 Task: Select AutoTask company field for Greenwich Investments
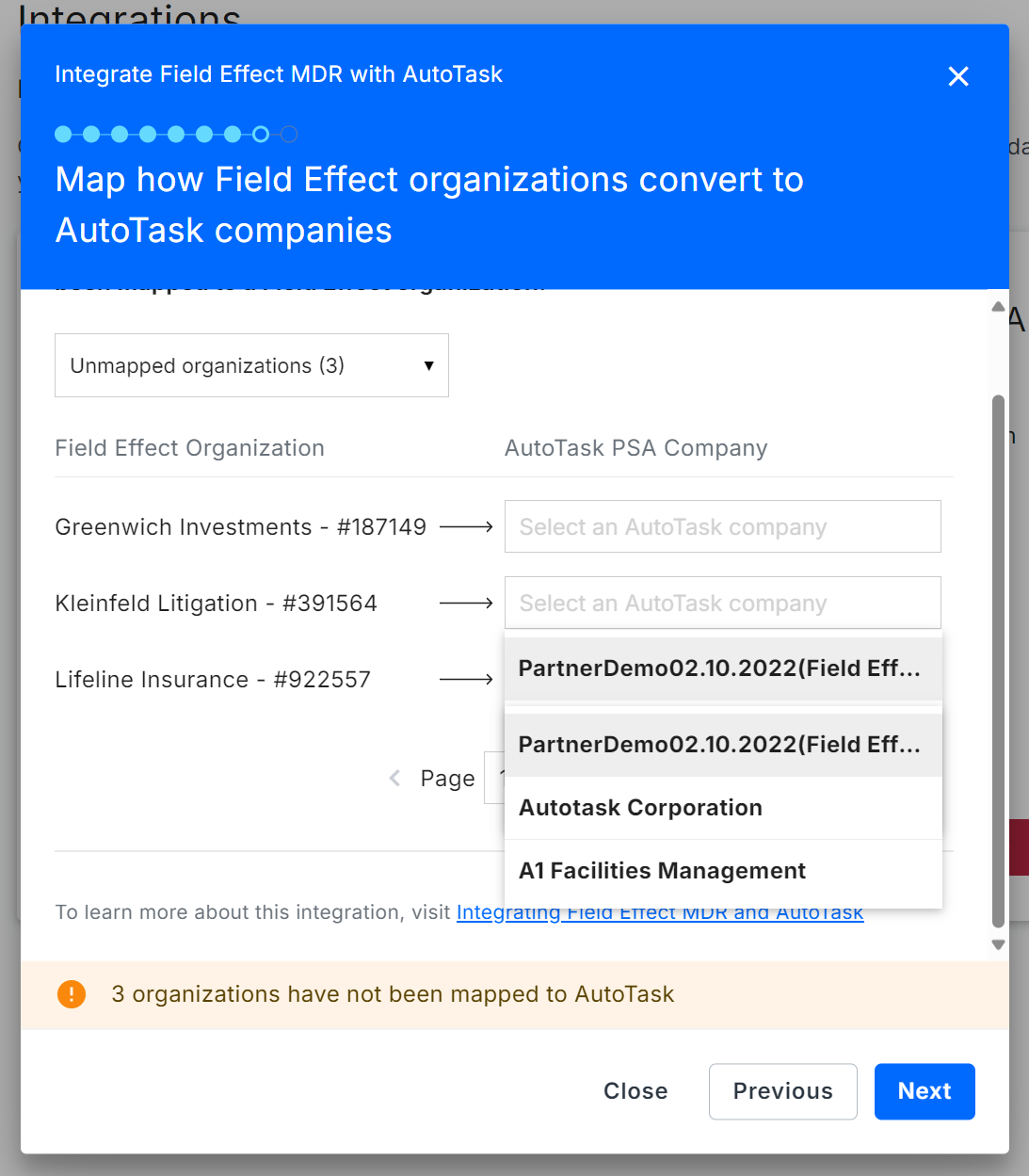[x=722, y=526]
